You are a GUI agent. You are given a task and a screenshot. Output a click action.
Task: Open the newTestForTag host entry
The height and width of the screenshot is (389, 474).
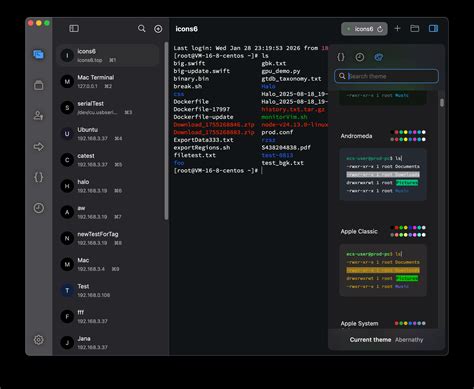[x=108, y=238]
